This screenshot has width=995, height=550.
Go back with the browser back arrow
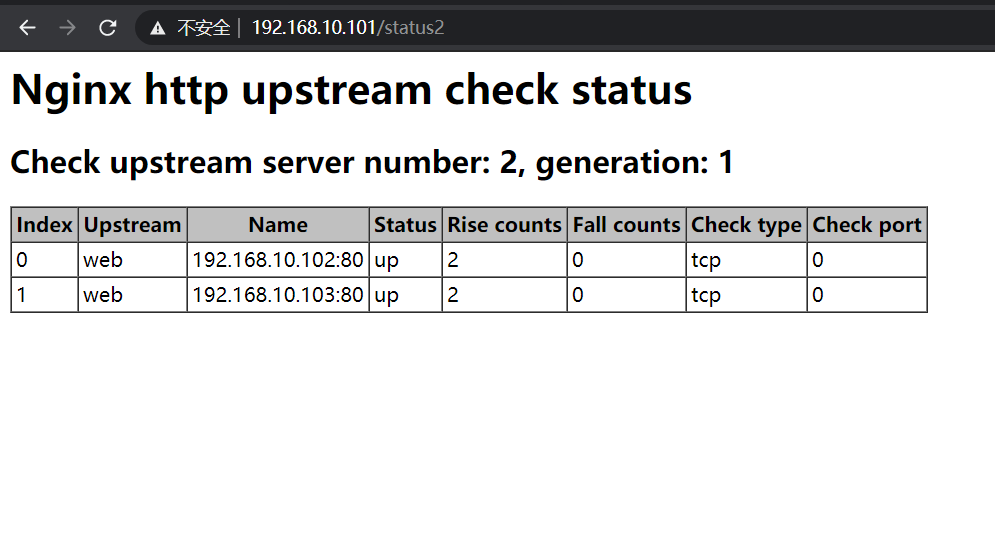[x=27, y=28]
